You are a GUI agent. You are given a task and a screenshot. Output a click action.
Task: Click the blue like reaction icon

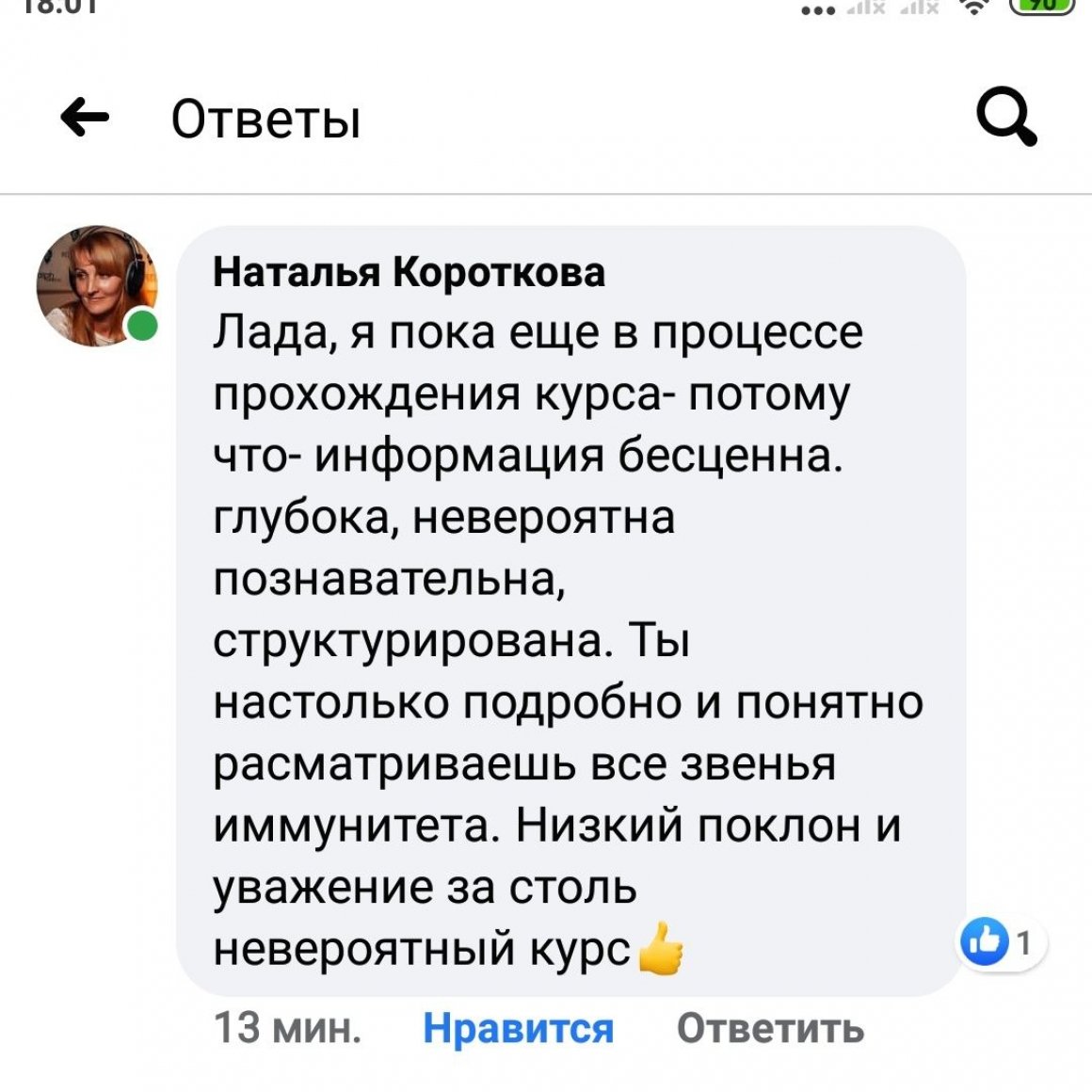point(983,941)
